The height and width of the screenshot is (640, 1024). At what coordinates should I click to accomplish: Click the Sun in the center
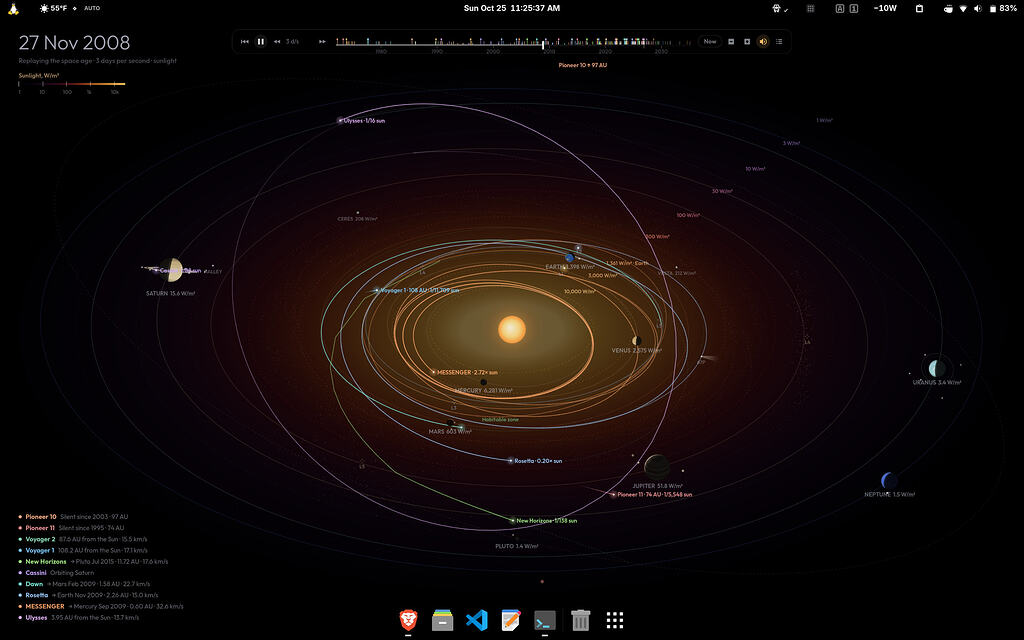point(512,329)
